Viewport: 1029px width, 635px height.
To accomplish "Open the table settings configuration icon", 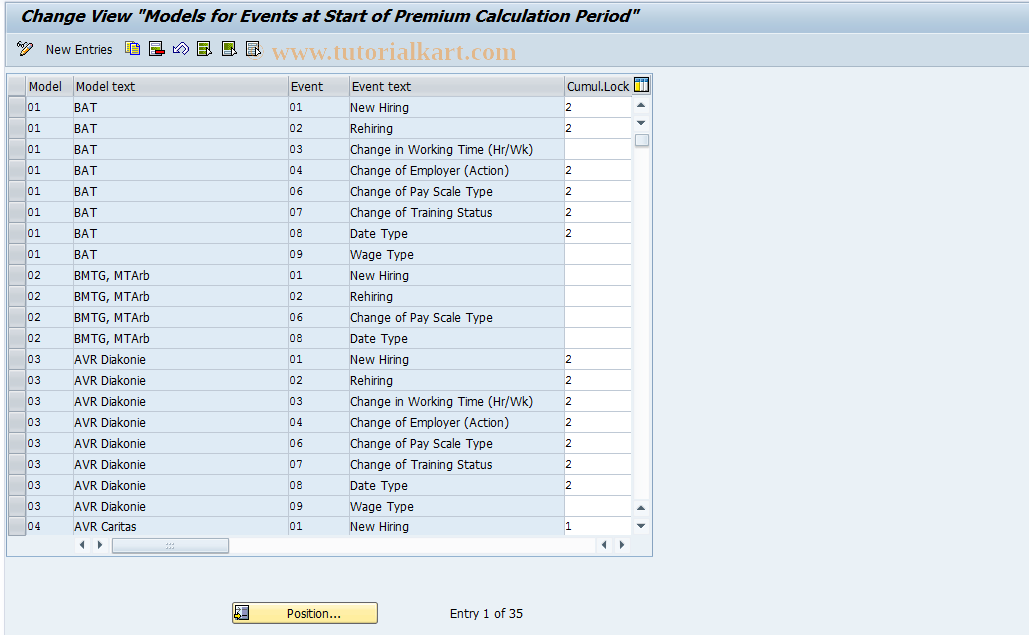I will click(x=641, y=85).
